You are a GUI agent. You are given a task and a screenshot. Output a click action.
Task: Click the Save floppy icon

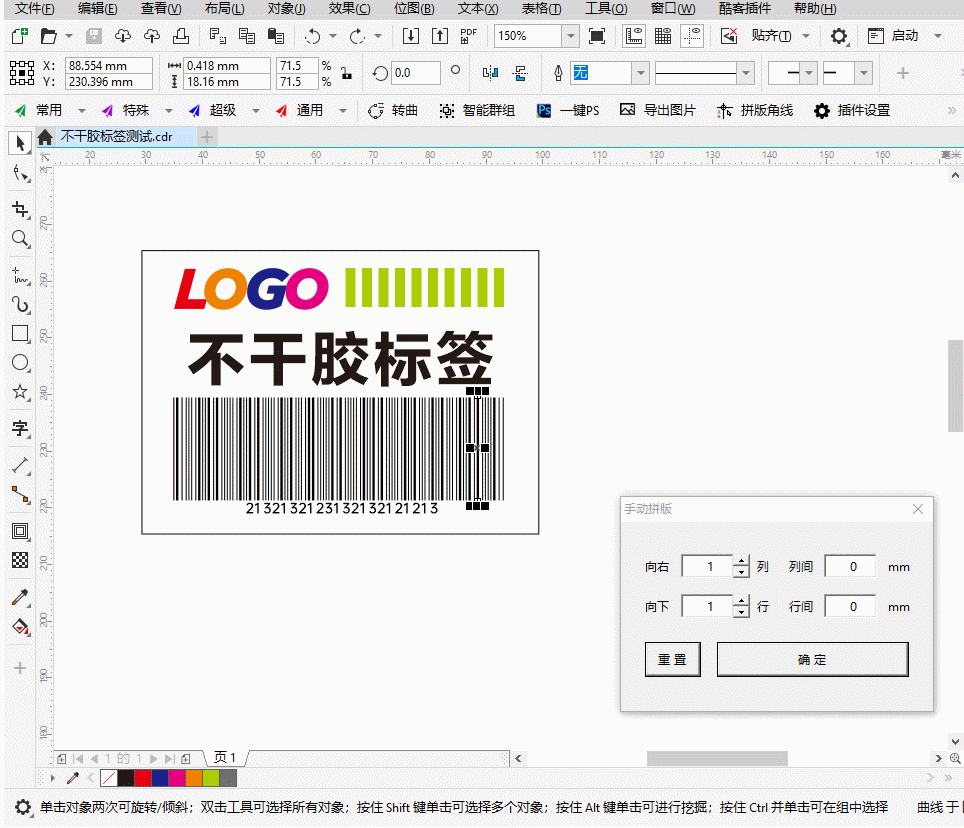click(x=93, y=36)
